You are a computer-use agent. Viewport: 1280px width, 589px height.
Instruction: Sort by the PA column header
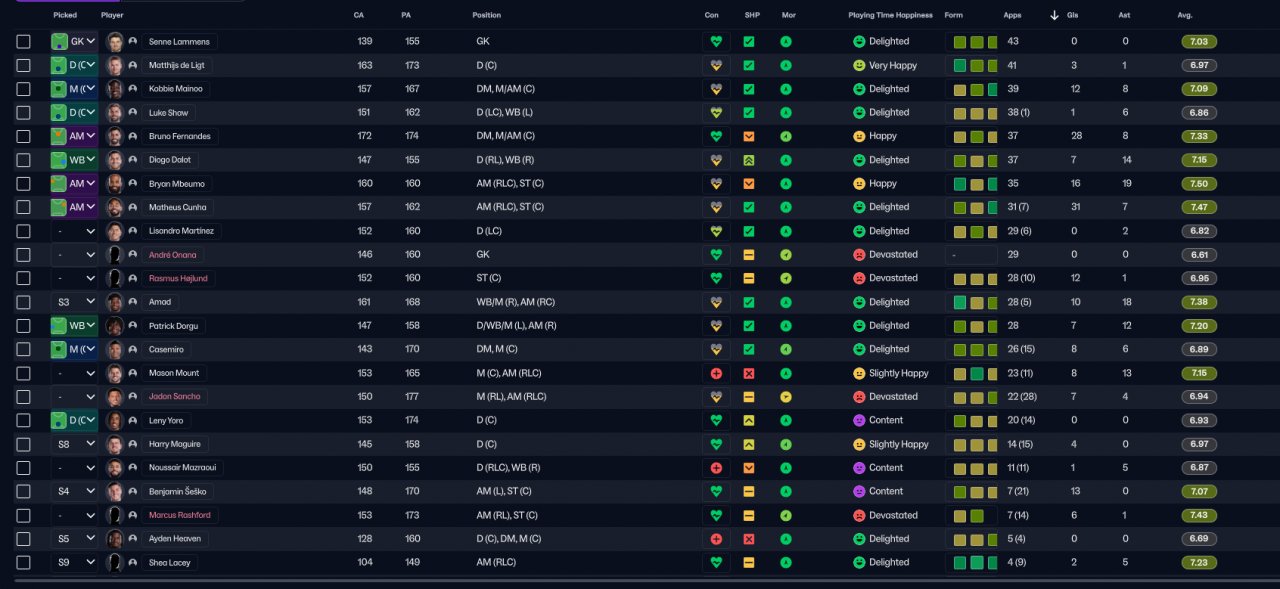point(406,16)
